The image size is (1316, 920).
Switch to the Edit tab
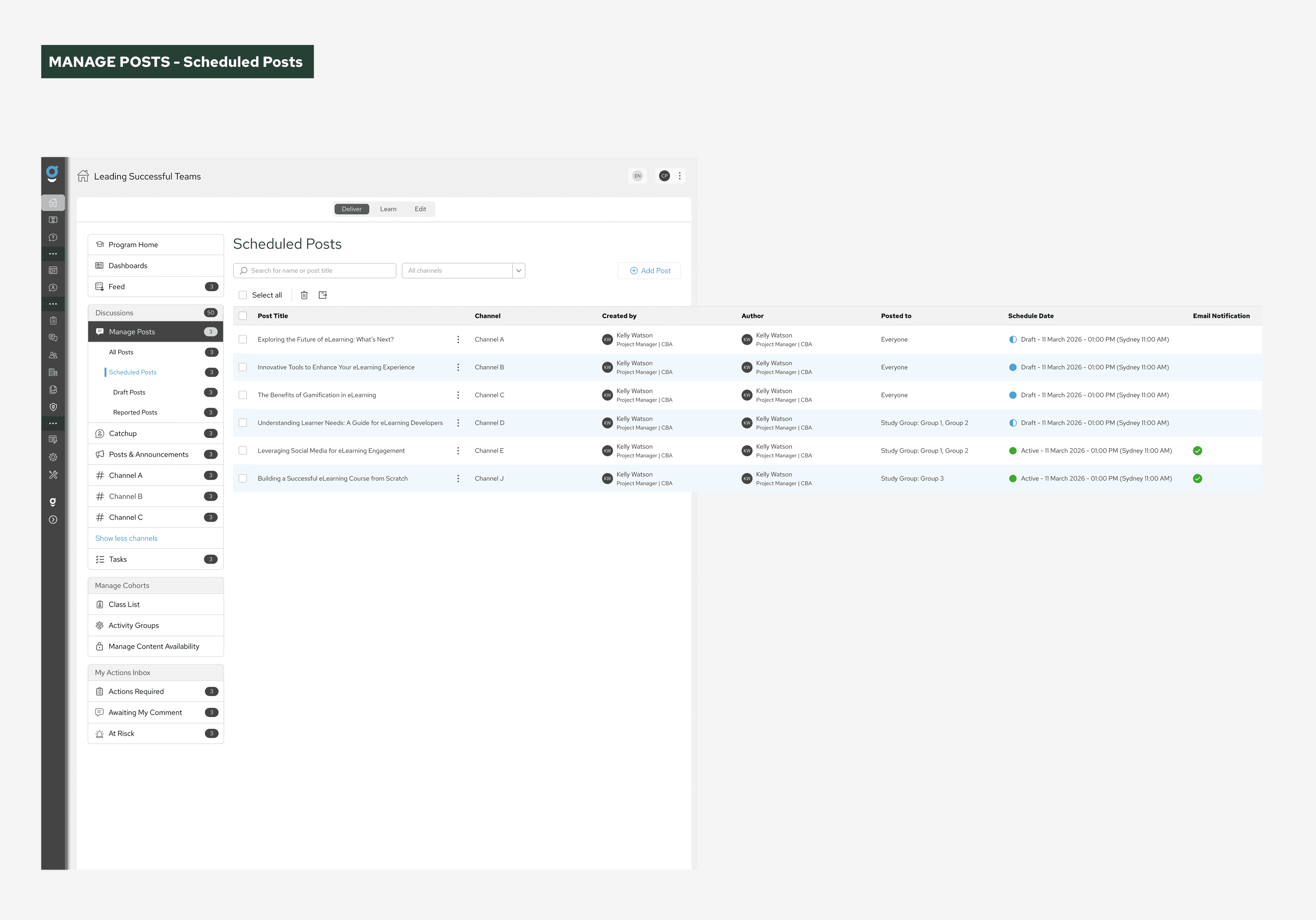pos(420,209)
